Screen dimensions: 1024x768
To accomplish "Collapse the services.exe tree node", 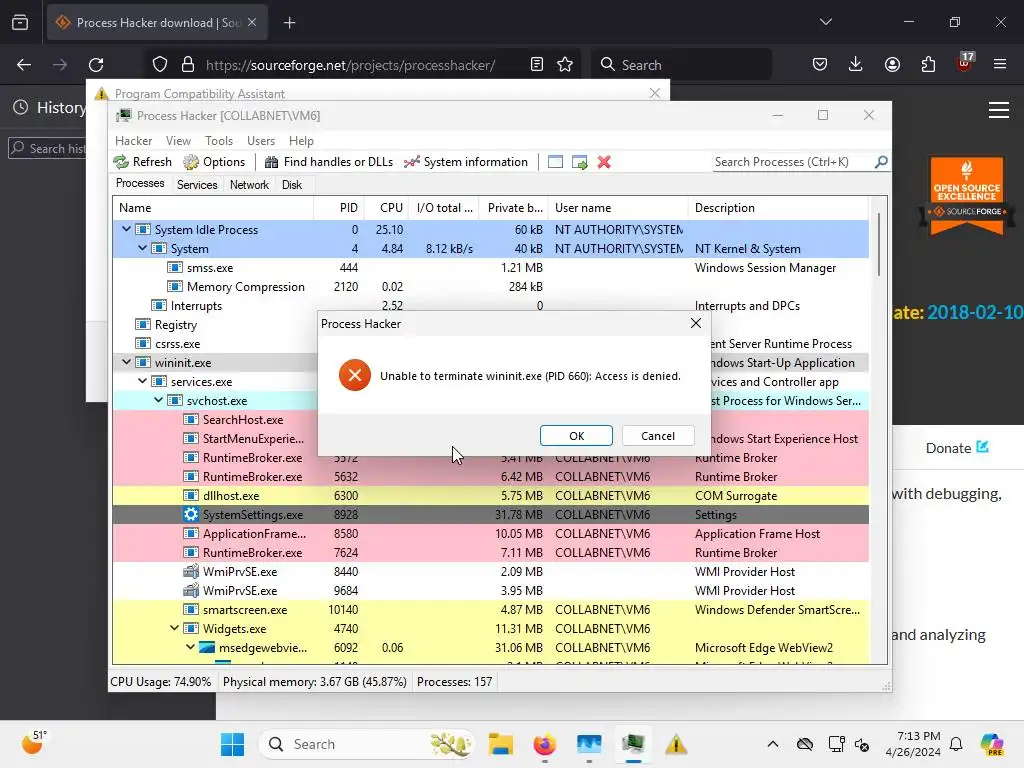I will point(142,381).
